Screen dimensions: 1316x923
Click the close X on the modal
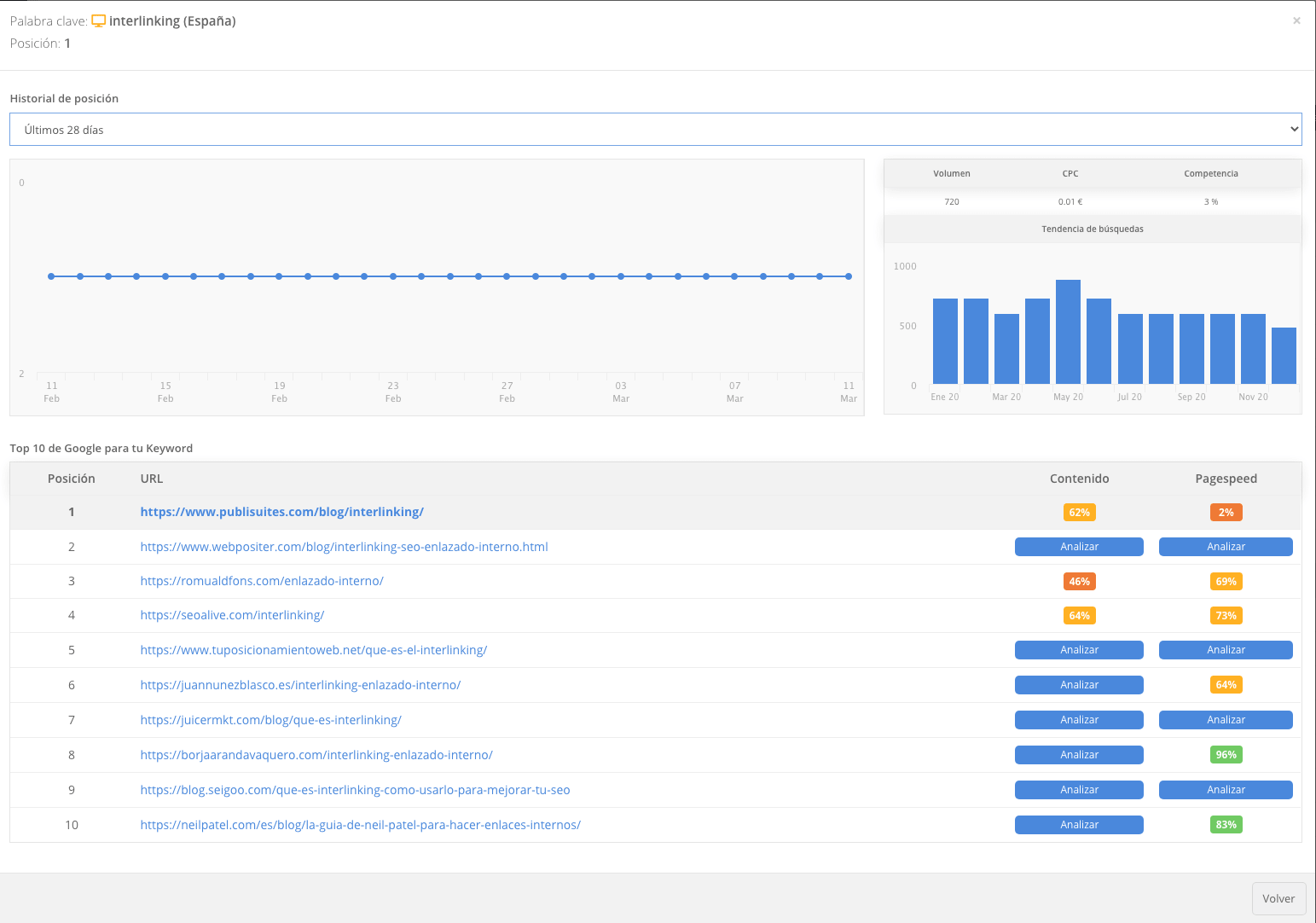tap(1296, 20)
